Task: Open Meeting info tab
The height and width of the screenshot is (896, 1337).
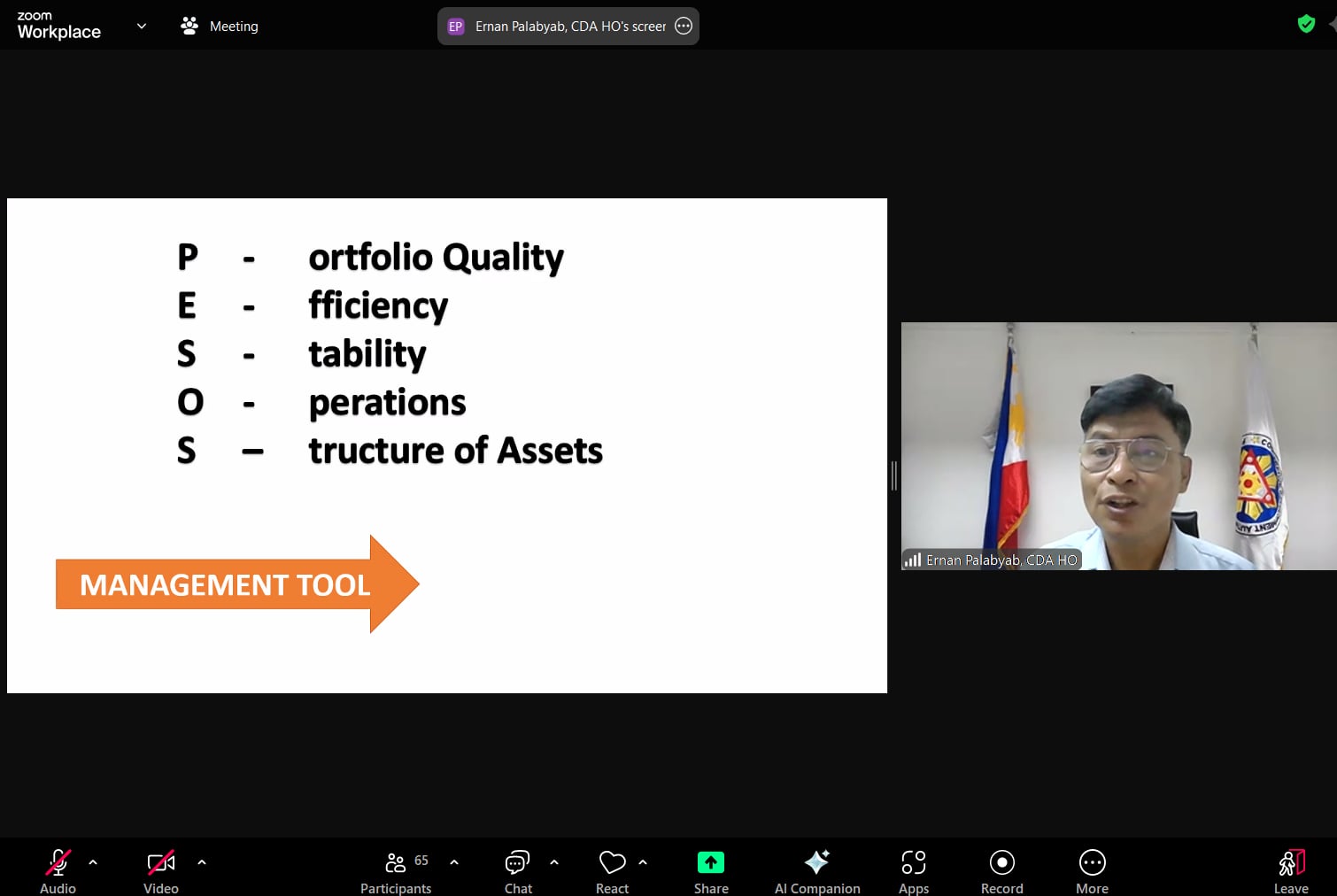Action: point(220,26)
